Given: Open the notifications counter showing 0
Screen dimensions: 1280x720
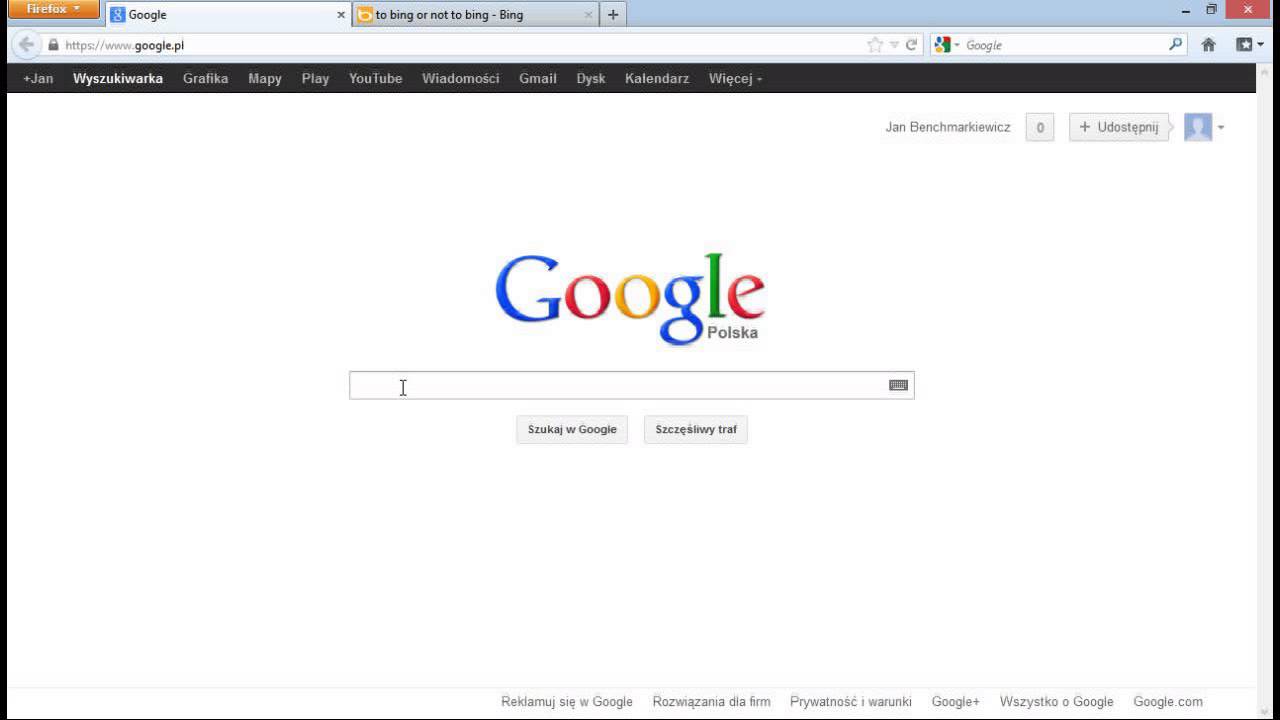Looking at the screenshot, I should (x=1040, y=127).
